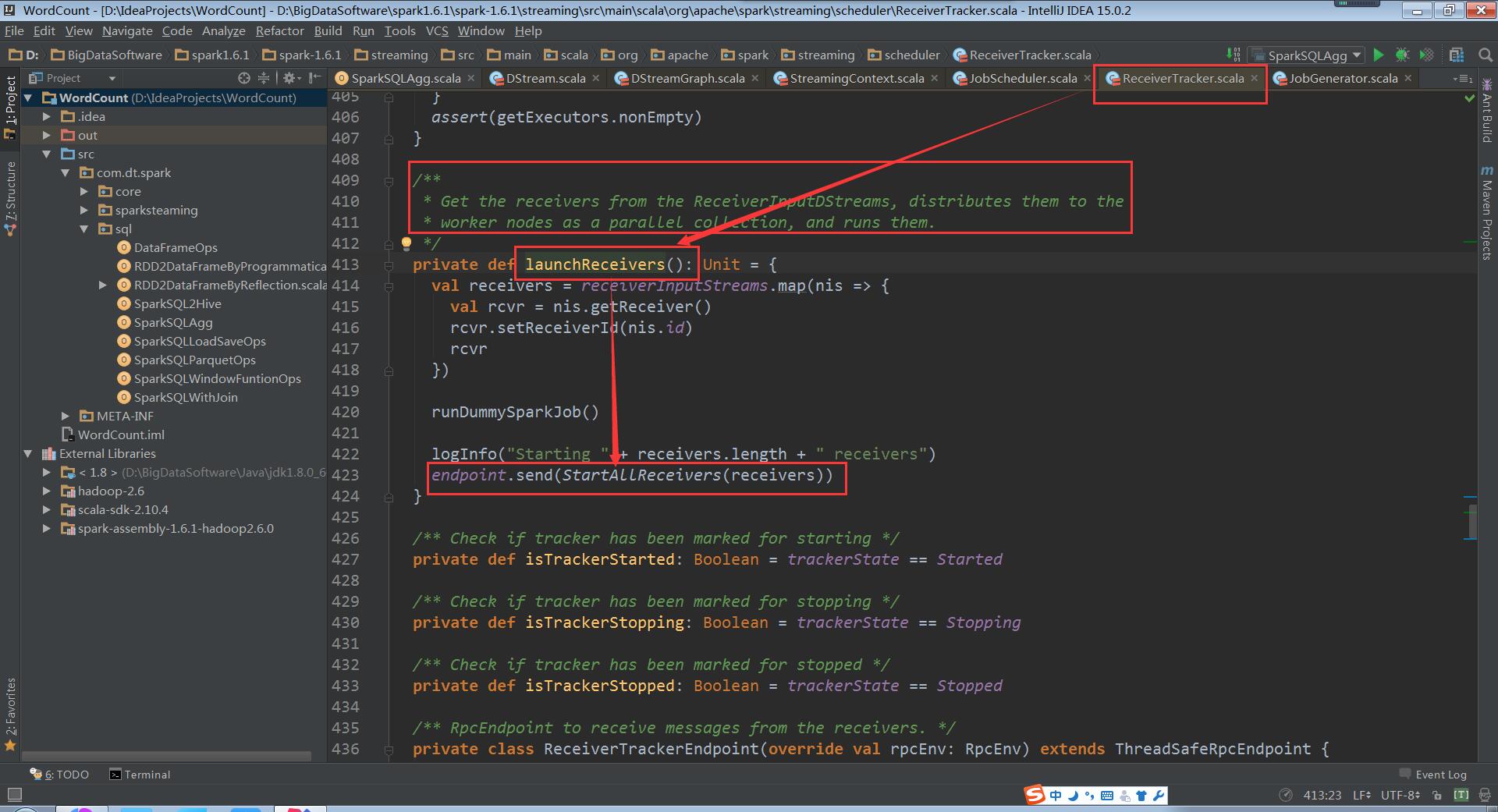Expand the sparksteaming package

click(x=84, y=210)
